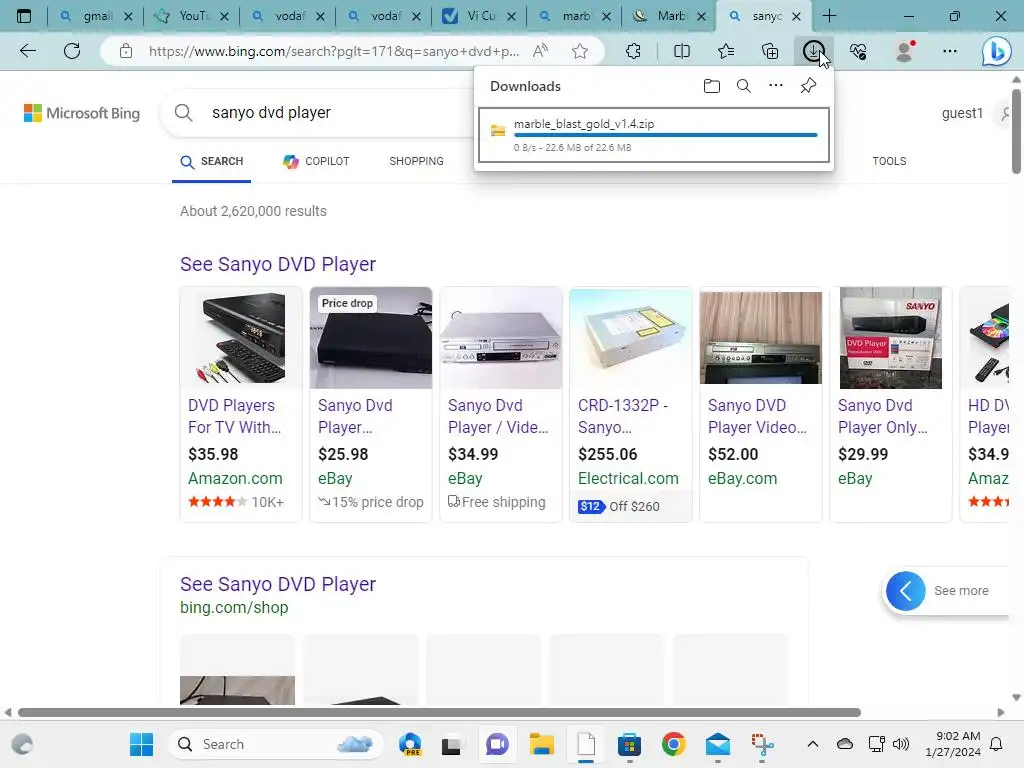Open the CRD-1332P Sanyo listing
This screenshot has height=768, width=1024.
tap(622, 416)
